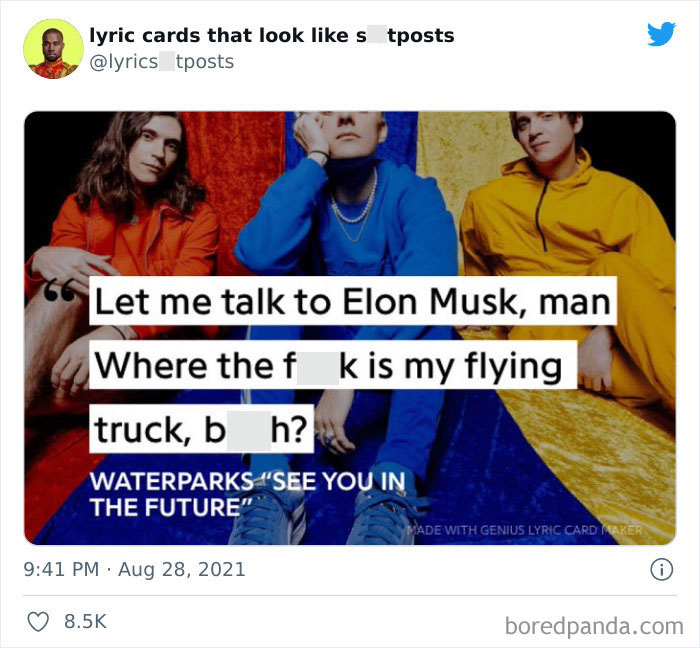Open the account display name link
The width and height of the screenshot is (700, 648).
(272, 35)
